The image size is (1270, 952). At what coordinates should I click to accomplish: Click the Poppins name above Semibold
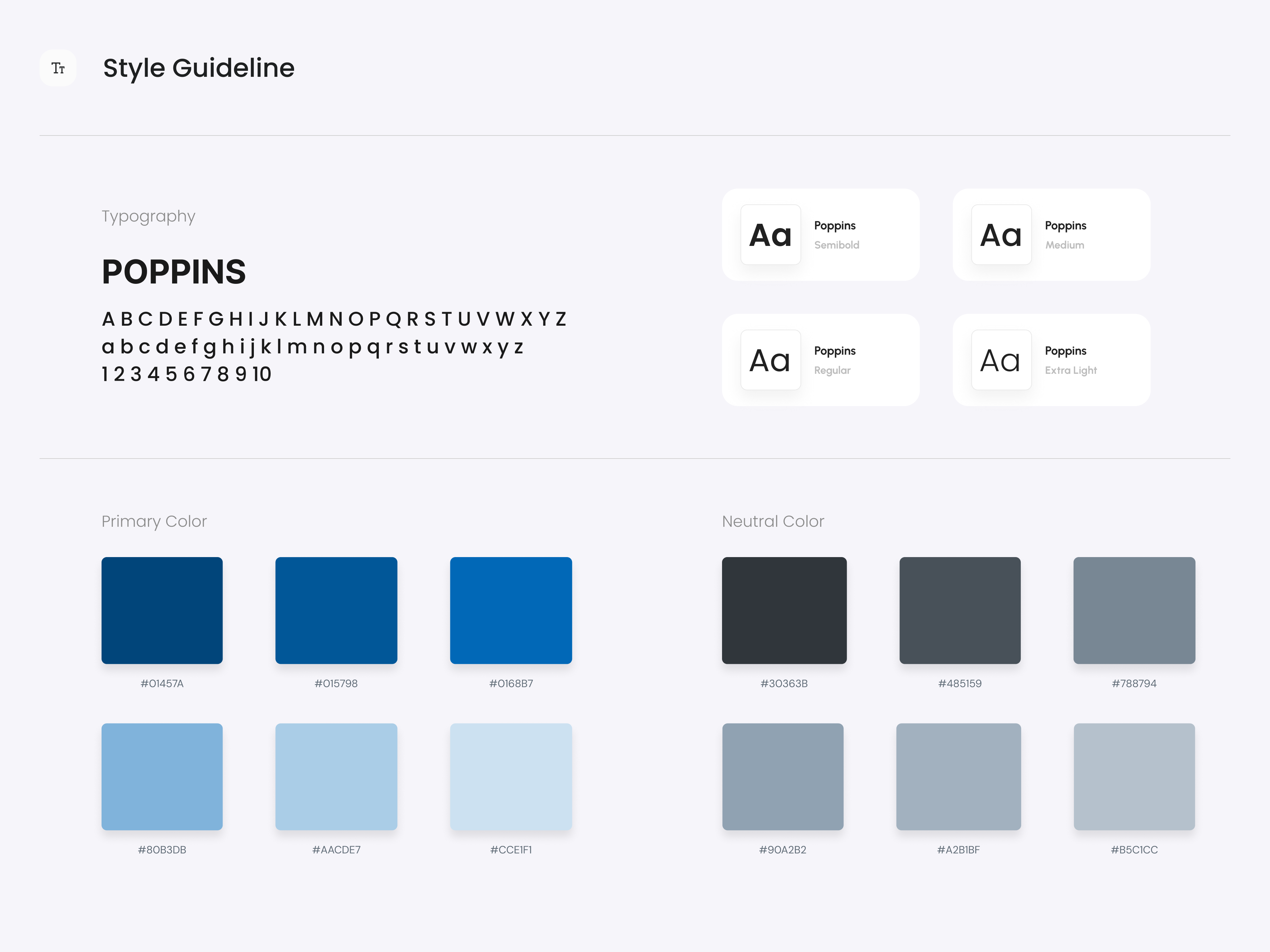[x=835, y=226]
